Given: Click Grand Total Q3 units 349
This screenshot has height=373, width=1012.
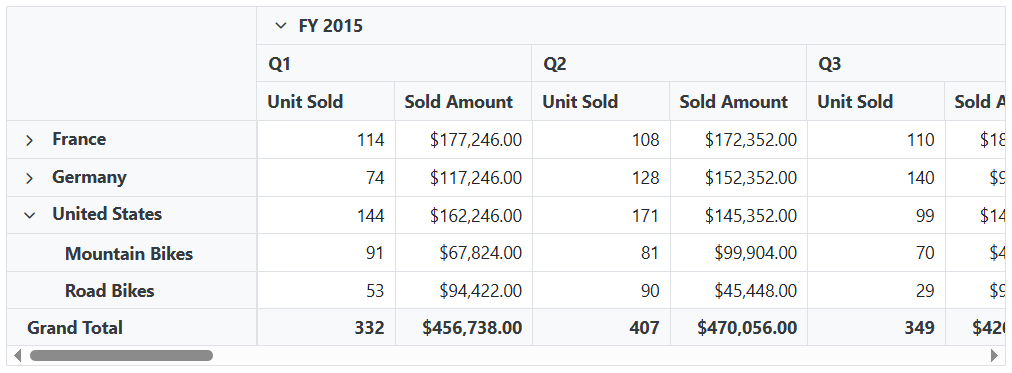Looking at the screenshot, I should (876, 327).
